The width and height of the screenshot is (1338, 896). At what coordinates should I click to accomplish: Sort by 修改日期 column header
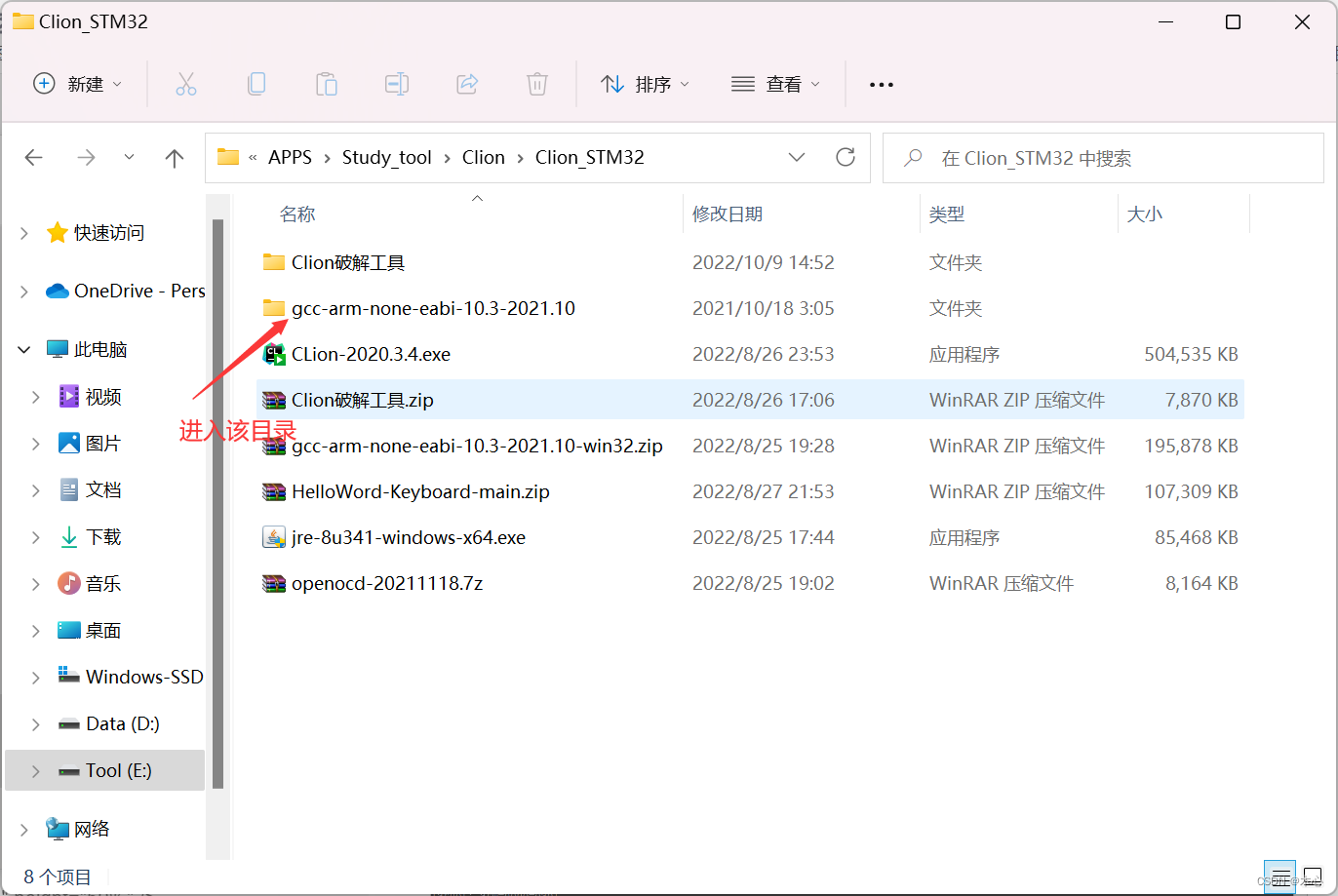pos(728,214)
